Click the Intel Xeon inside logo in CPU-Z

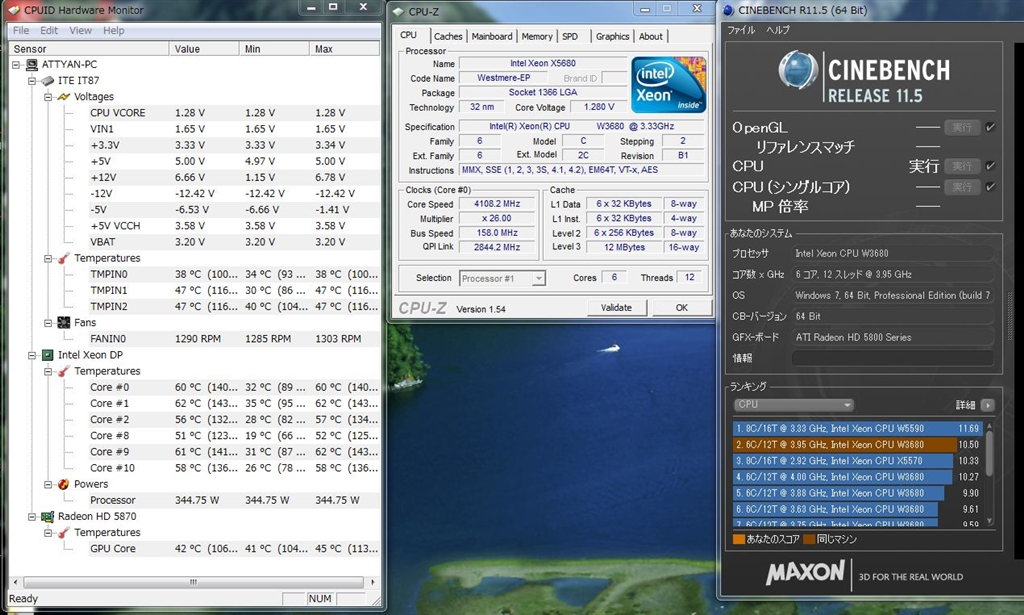(x=668, y=85)
